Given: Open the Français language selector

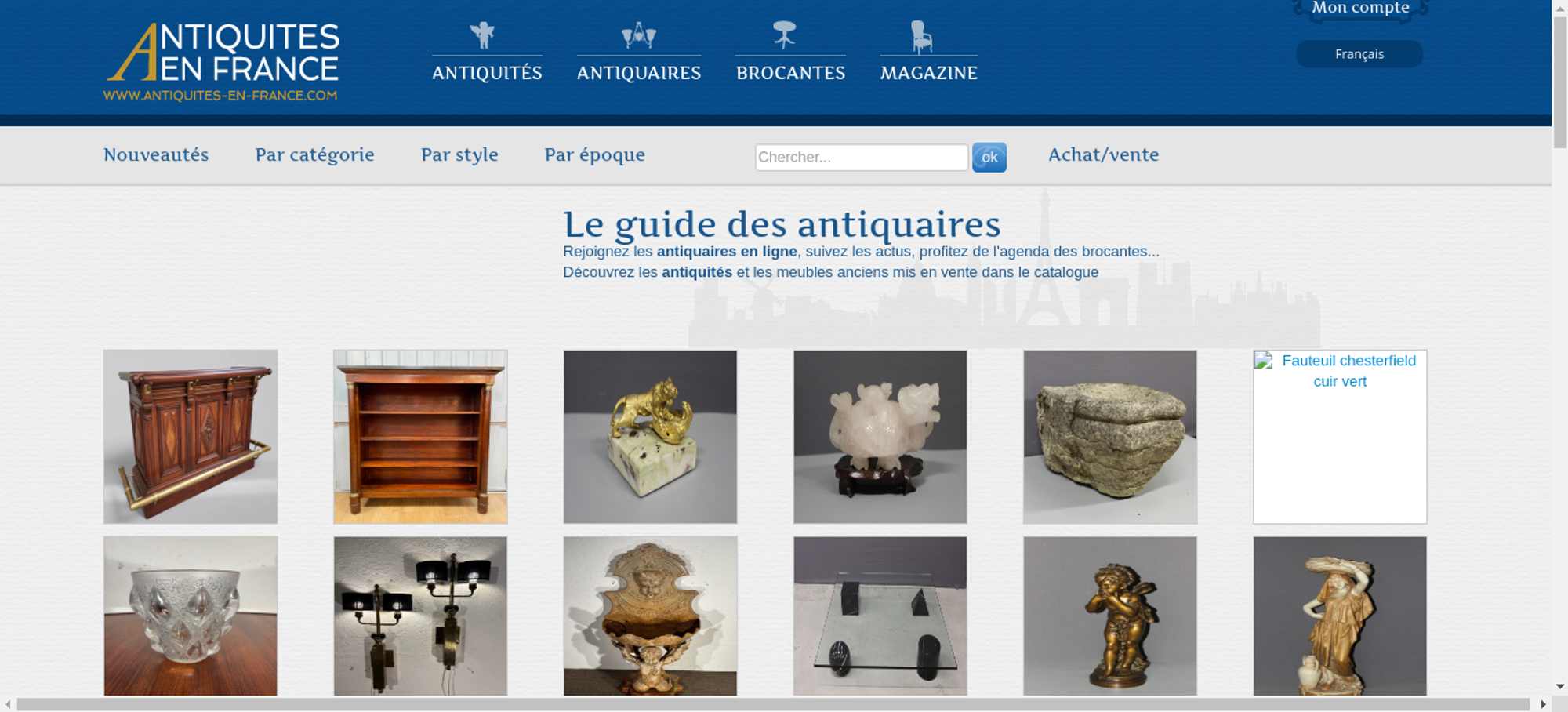Looking at the screenshot, I should [1359, 54].
